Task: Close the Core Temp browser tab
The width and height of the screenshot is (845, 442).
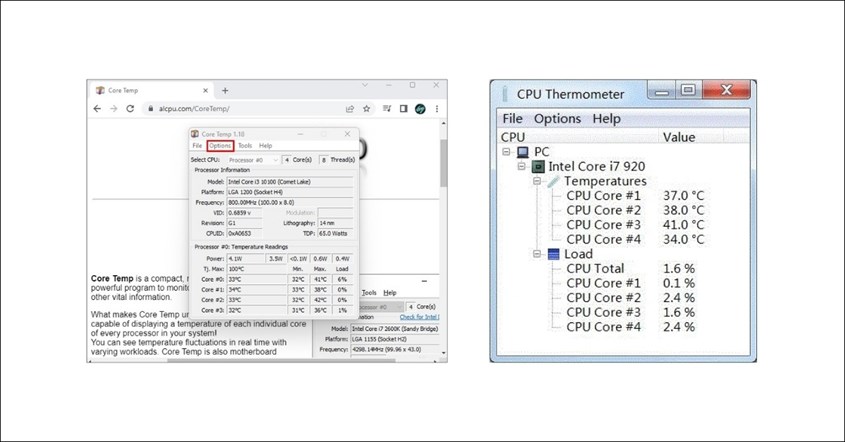Action: (205, 91)
